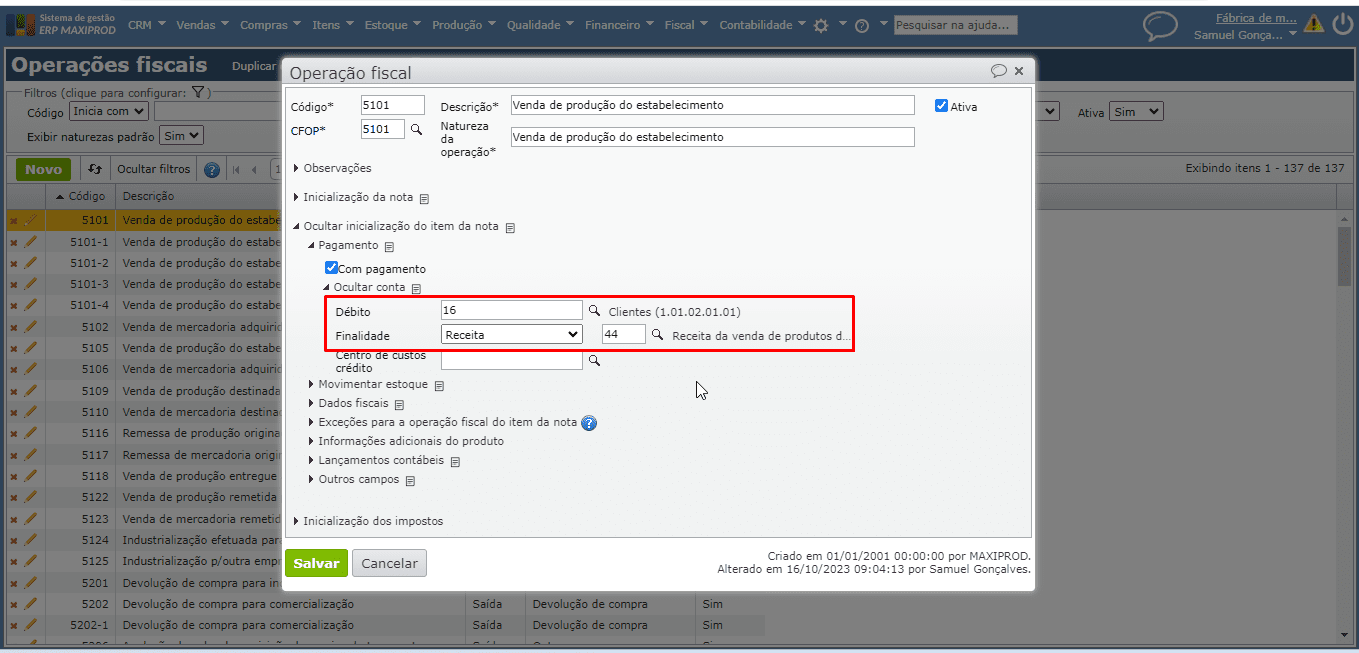Click the green Novo button
Image resolution: width=1359 pixels, height=653 pixels.
[x=43, y=169]
